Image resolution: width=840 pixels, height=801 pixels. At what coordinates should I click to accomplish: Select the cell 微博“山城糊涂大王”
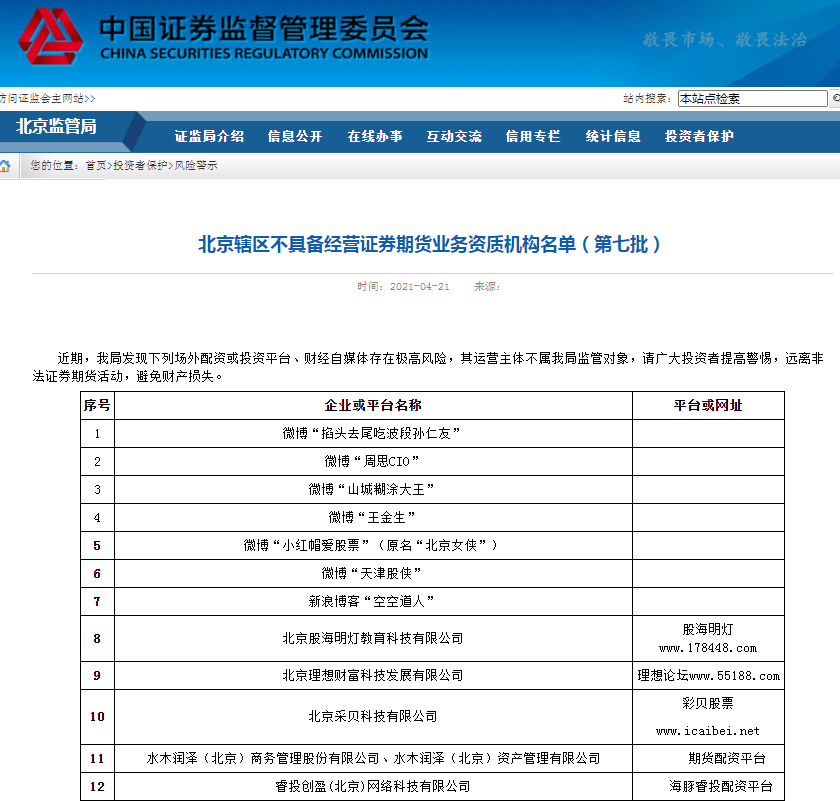tap(372, 489)
